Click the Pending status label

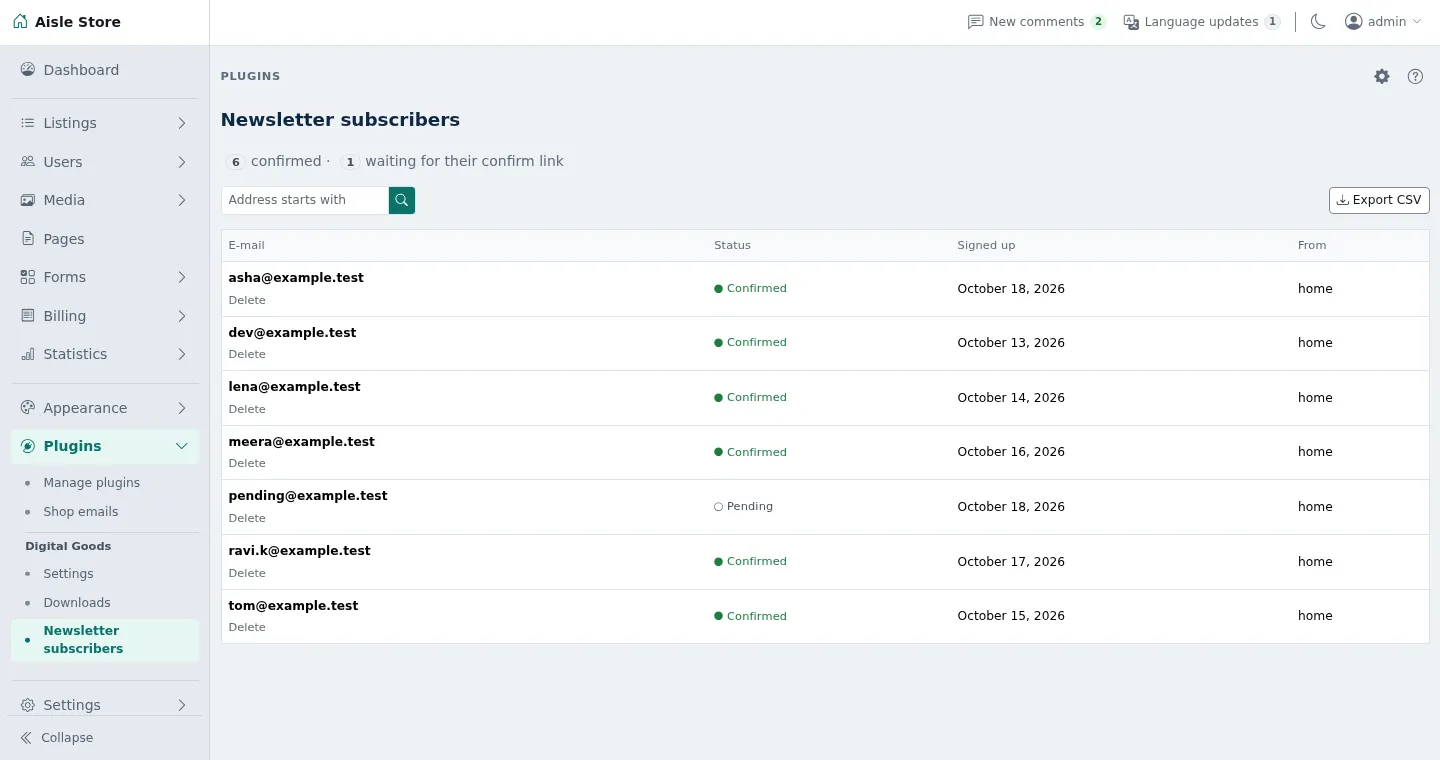tap(743, 506)
